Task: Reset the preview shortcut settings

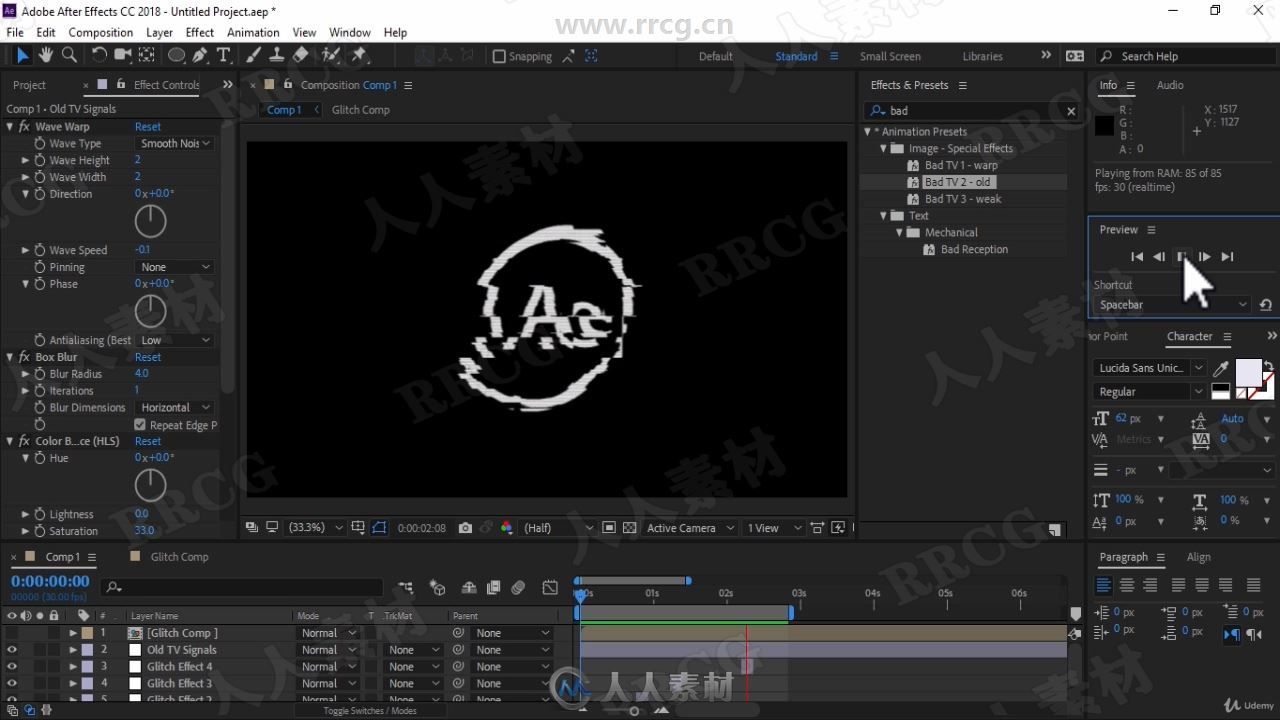Action: [1266, 305]
